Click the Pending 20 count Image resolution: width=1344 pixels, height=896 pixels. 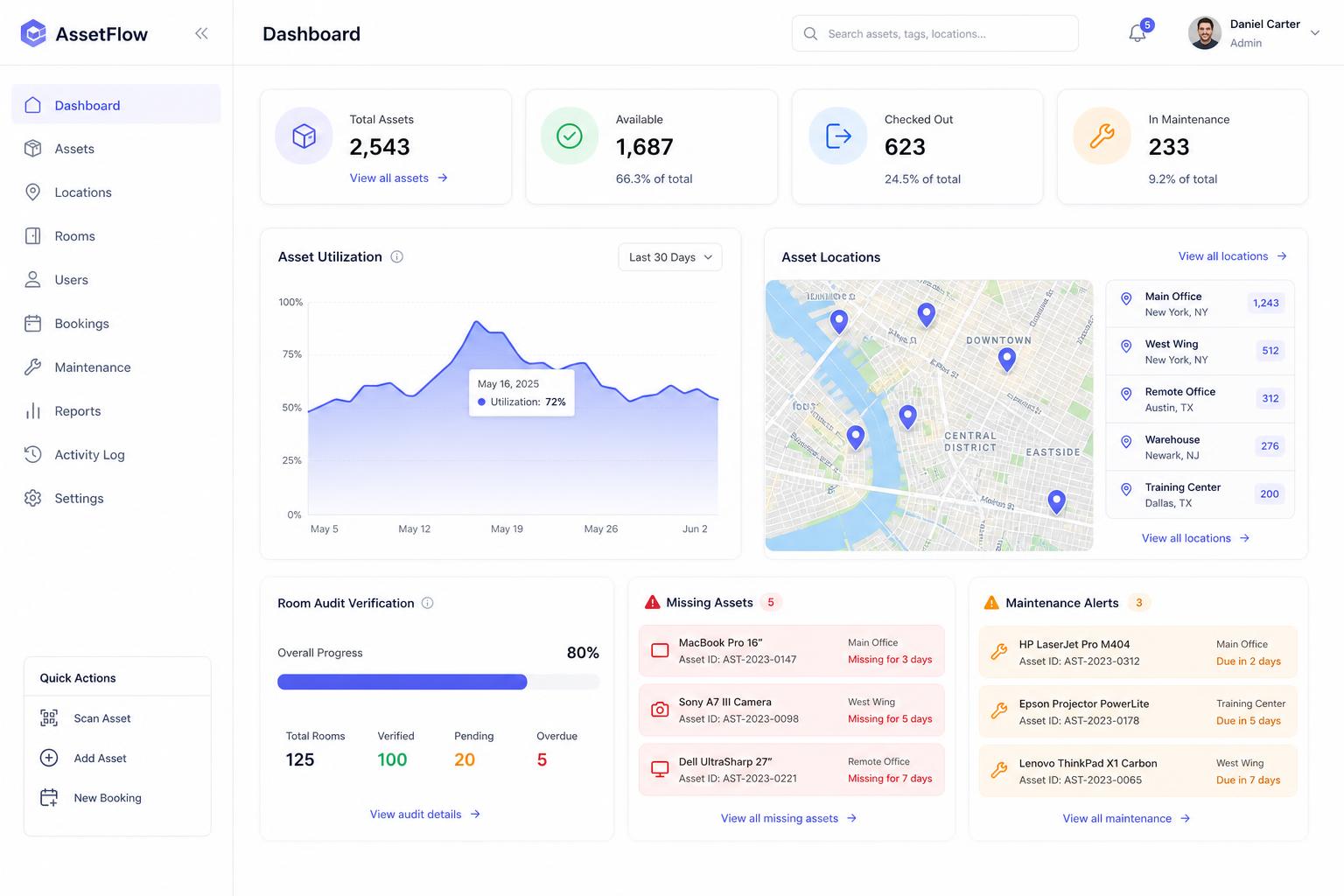click(x=465, y=759)
